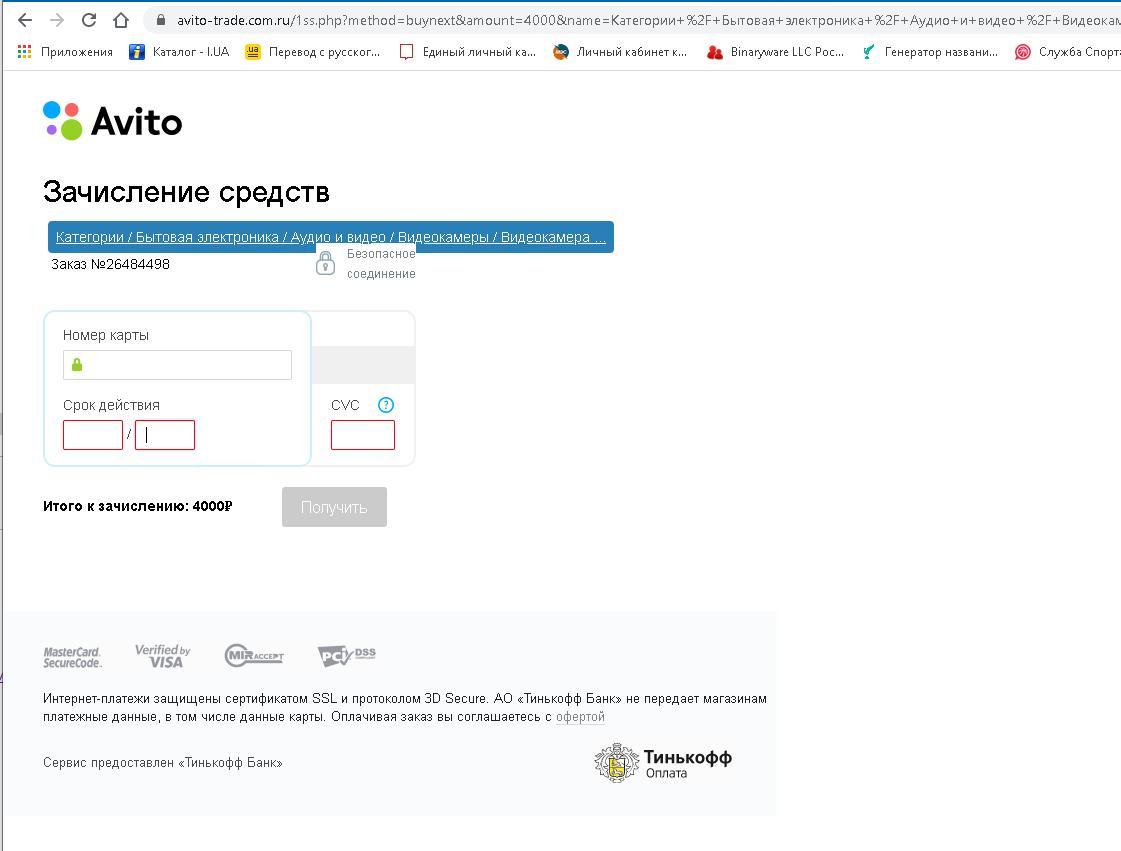Focus the expiry month field
The width and height of the screenshot is (1121, 851).
pos(93,435)
